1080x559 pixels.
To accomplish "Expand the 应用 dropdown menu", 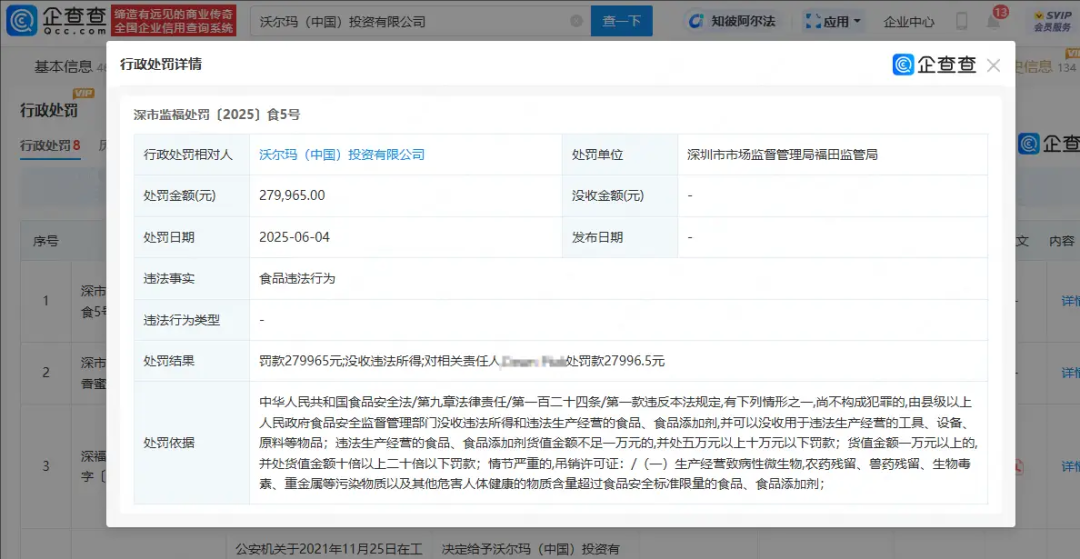I will (x=833, y=21).
